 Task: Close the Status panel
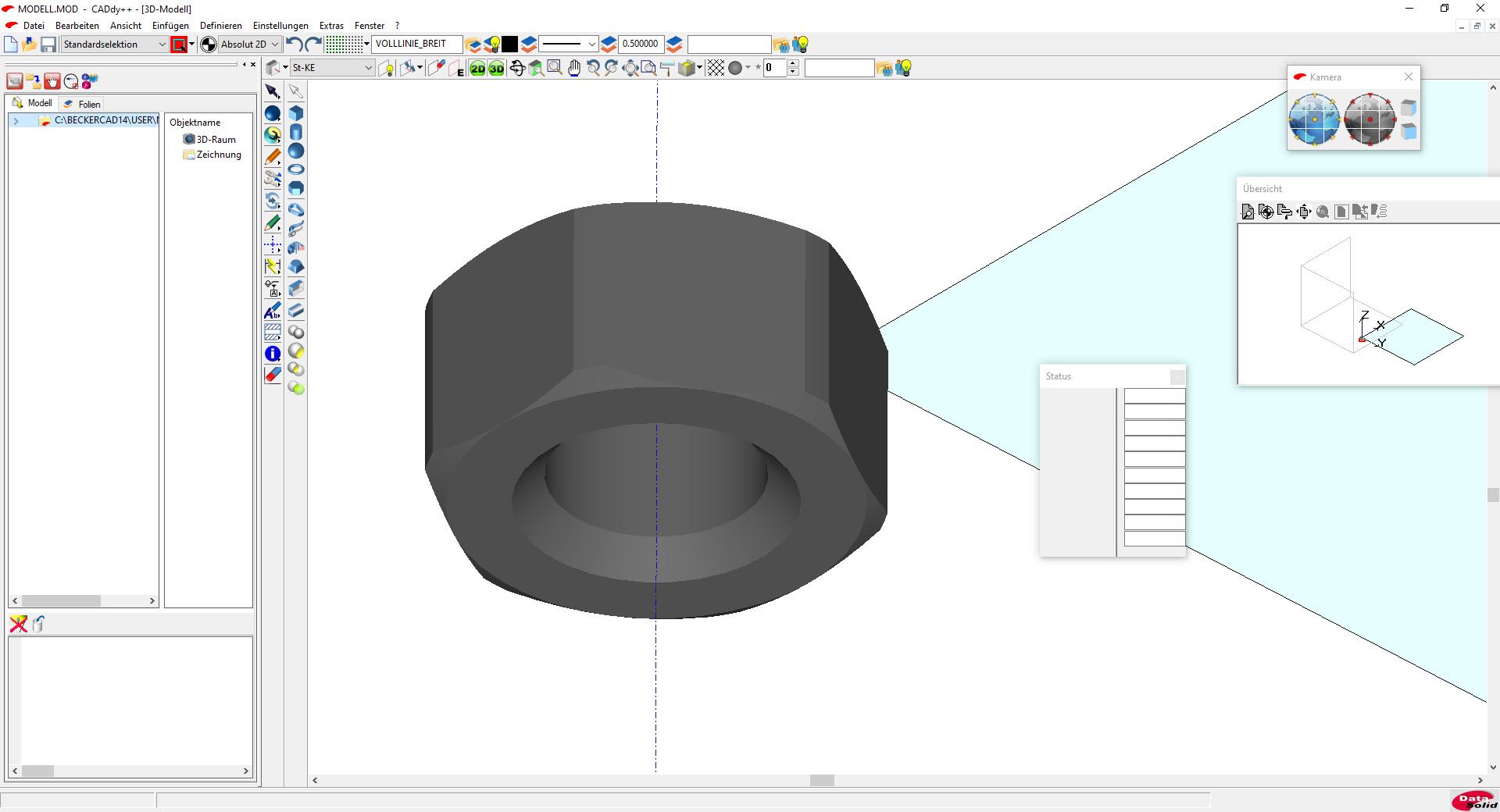click(1177, 377)
